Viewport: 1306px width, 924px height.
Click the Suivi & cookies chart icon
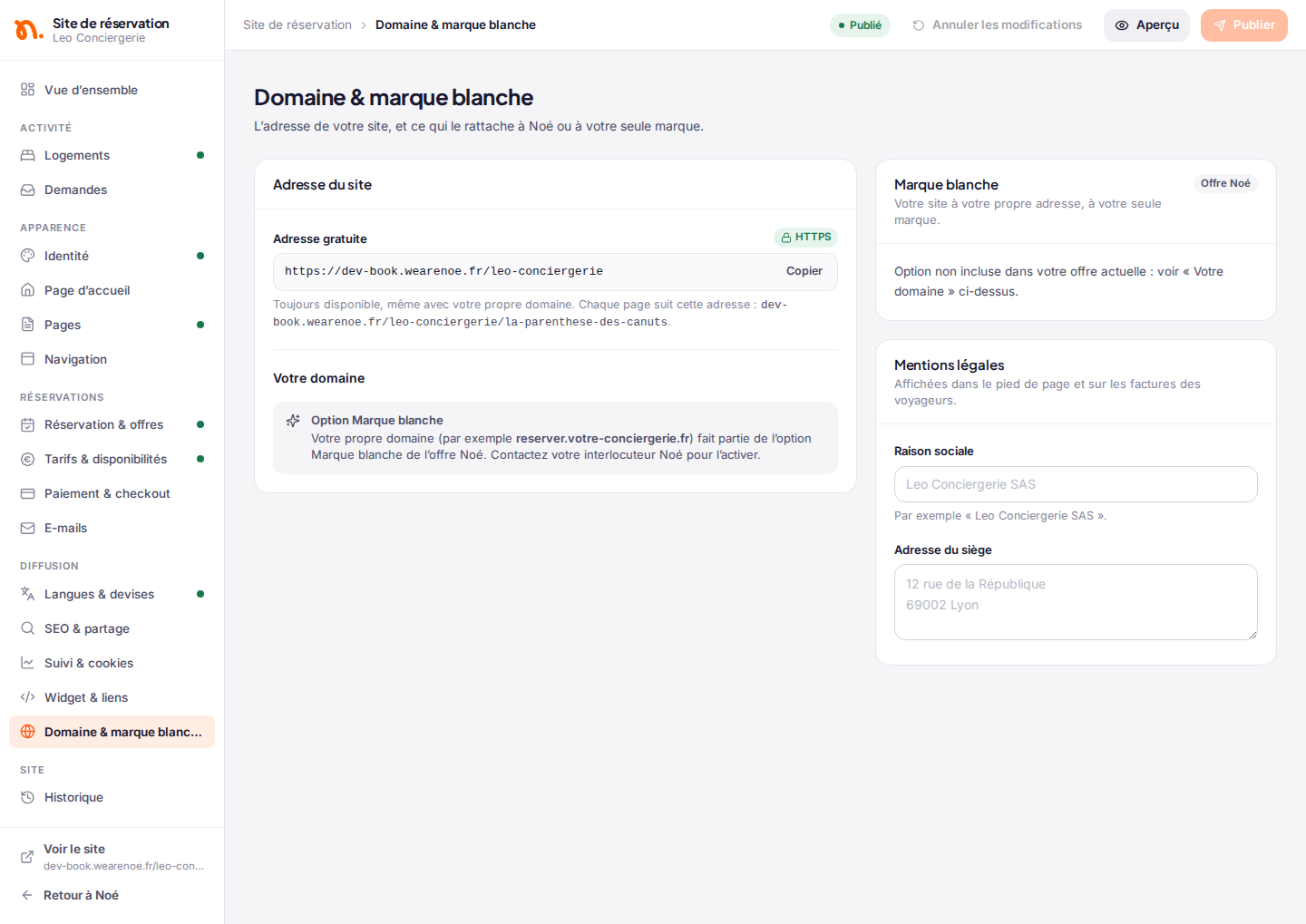pyautogui.click(x=28, y=663)
